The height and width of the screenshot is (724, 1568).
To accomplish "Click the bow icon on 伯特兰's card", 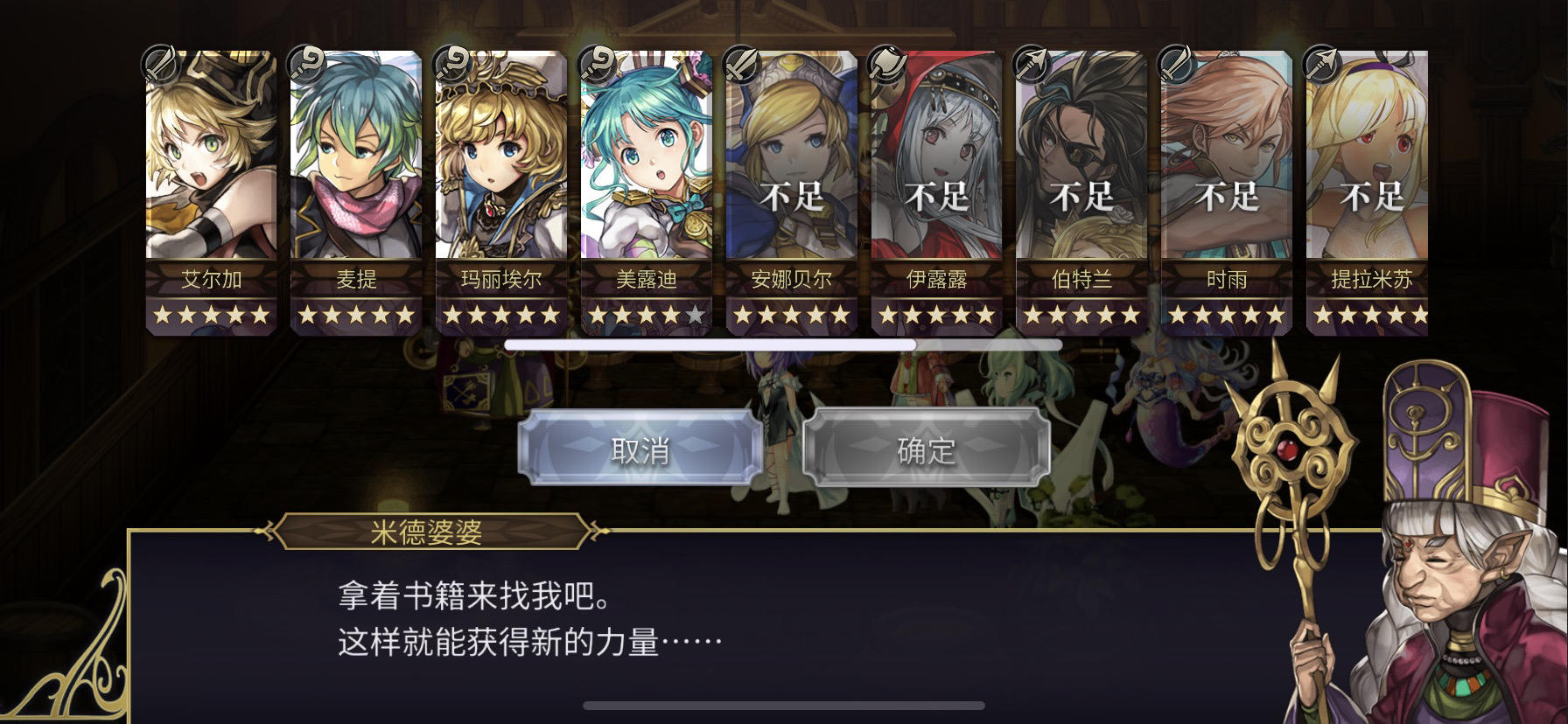I will (x=1032, y=64).
